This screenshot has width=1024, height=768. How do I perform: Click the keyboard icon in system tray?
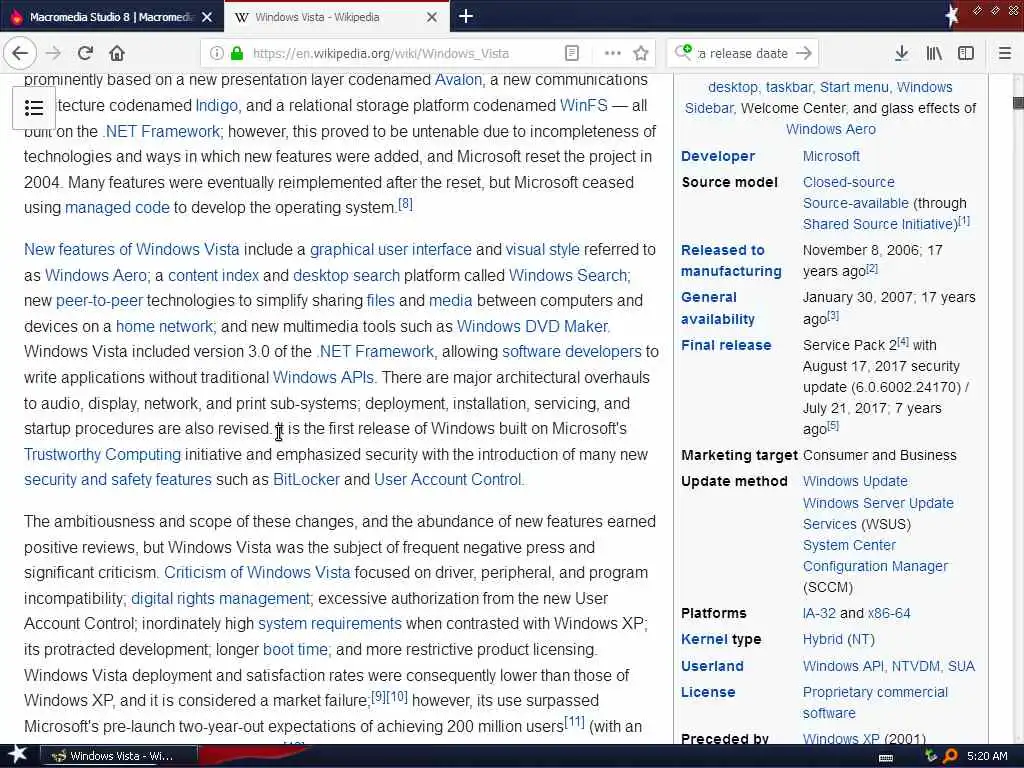[x=886, y=757]
